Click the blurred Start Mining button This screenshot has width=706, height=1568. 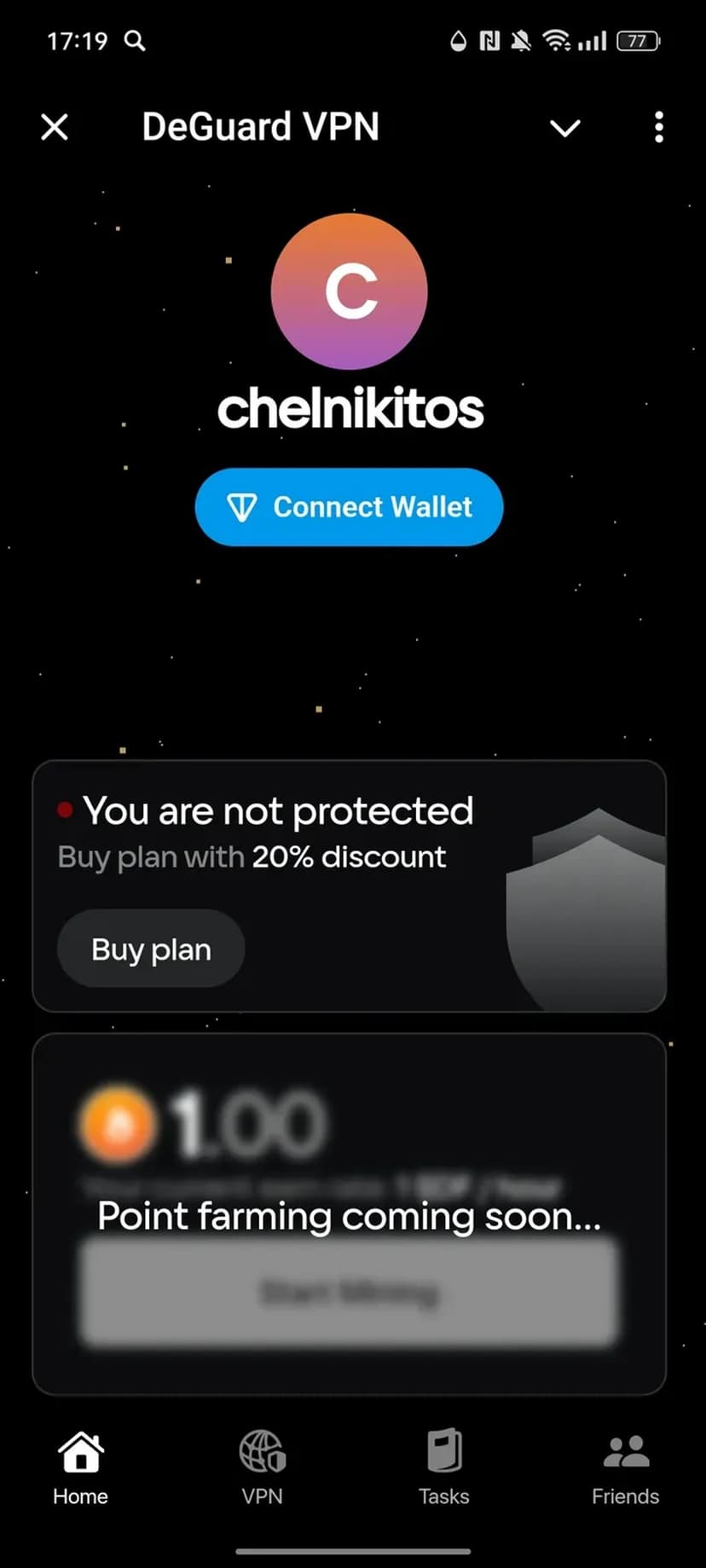349,1293
